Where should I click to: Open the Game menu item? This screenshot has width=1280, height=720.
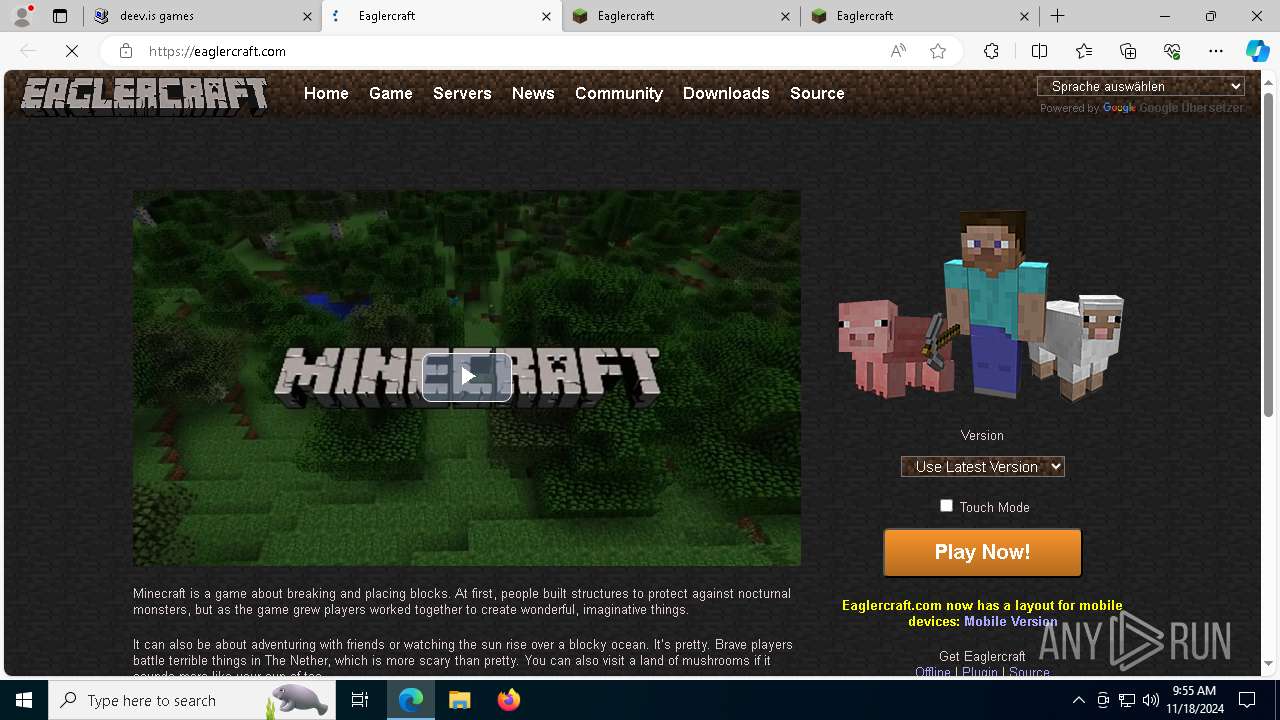click(x=391, y=93)
